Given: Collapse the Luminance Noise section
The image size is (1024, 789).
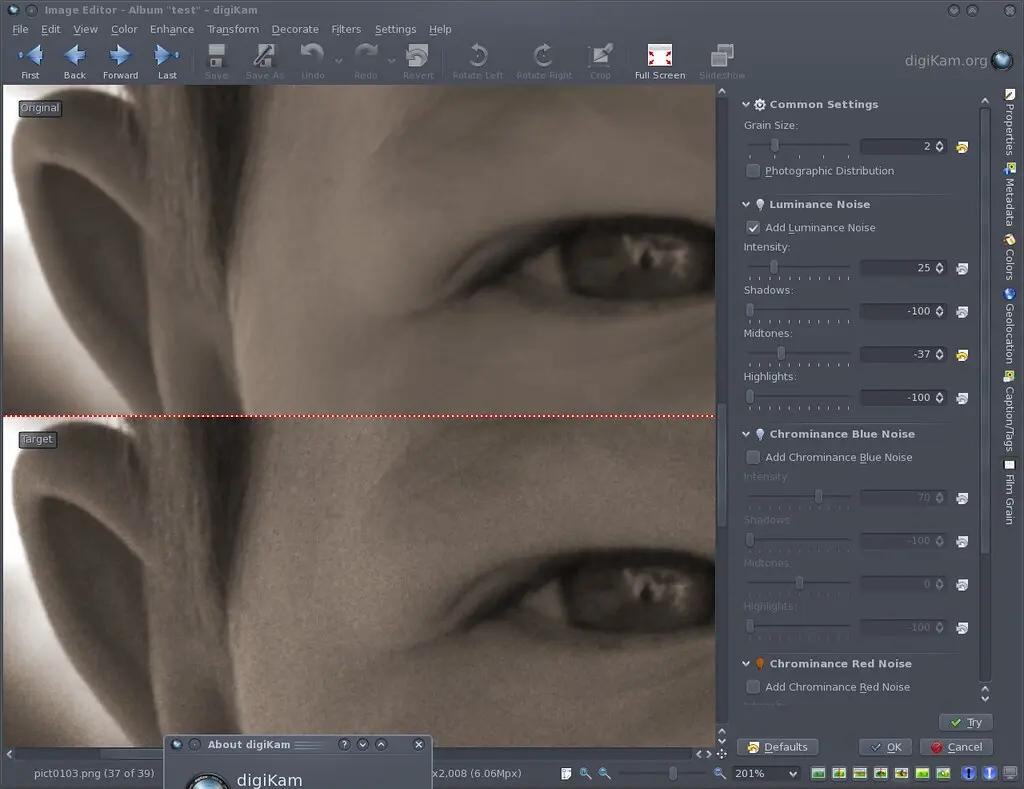Looking at the screenshot, I should pos(746,205).
